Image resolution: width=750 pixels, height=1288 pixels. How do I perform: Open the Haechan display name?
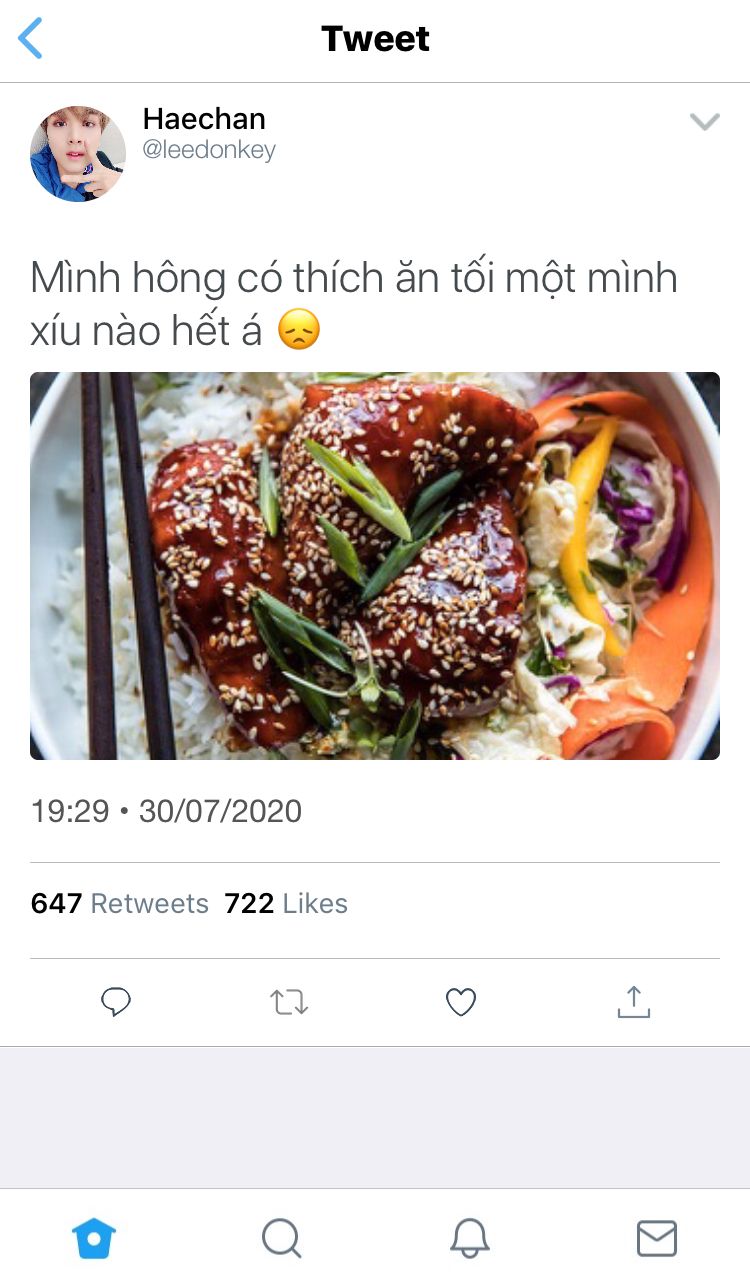[204, 119]
